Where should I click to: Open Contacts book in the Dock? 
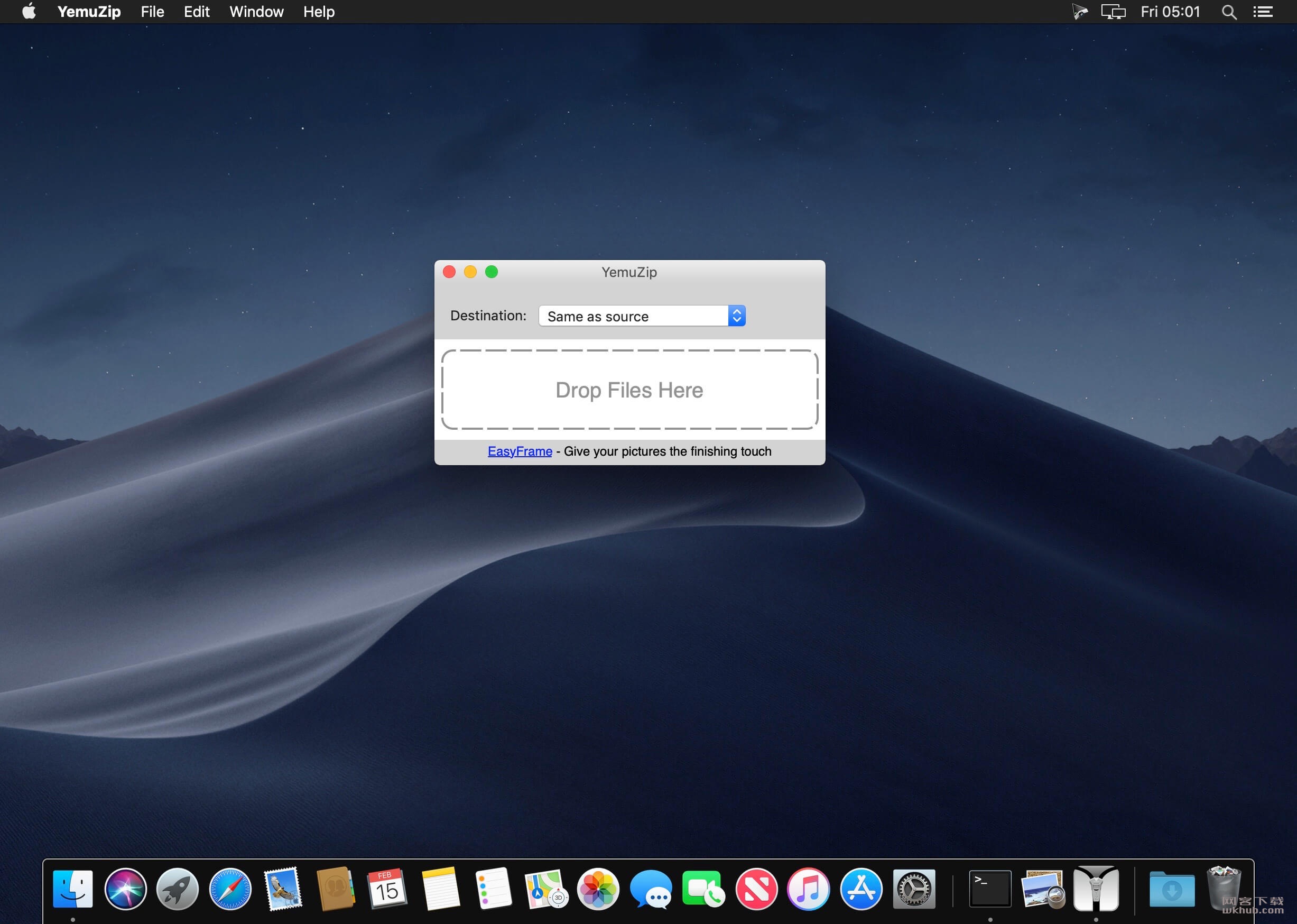[336, 889]
